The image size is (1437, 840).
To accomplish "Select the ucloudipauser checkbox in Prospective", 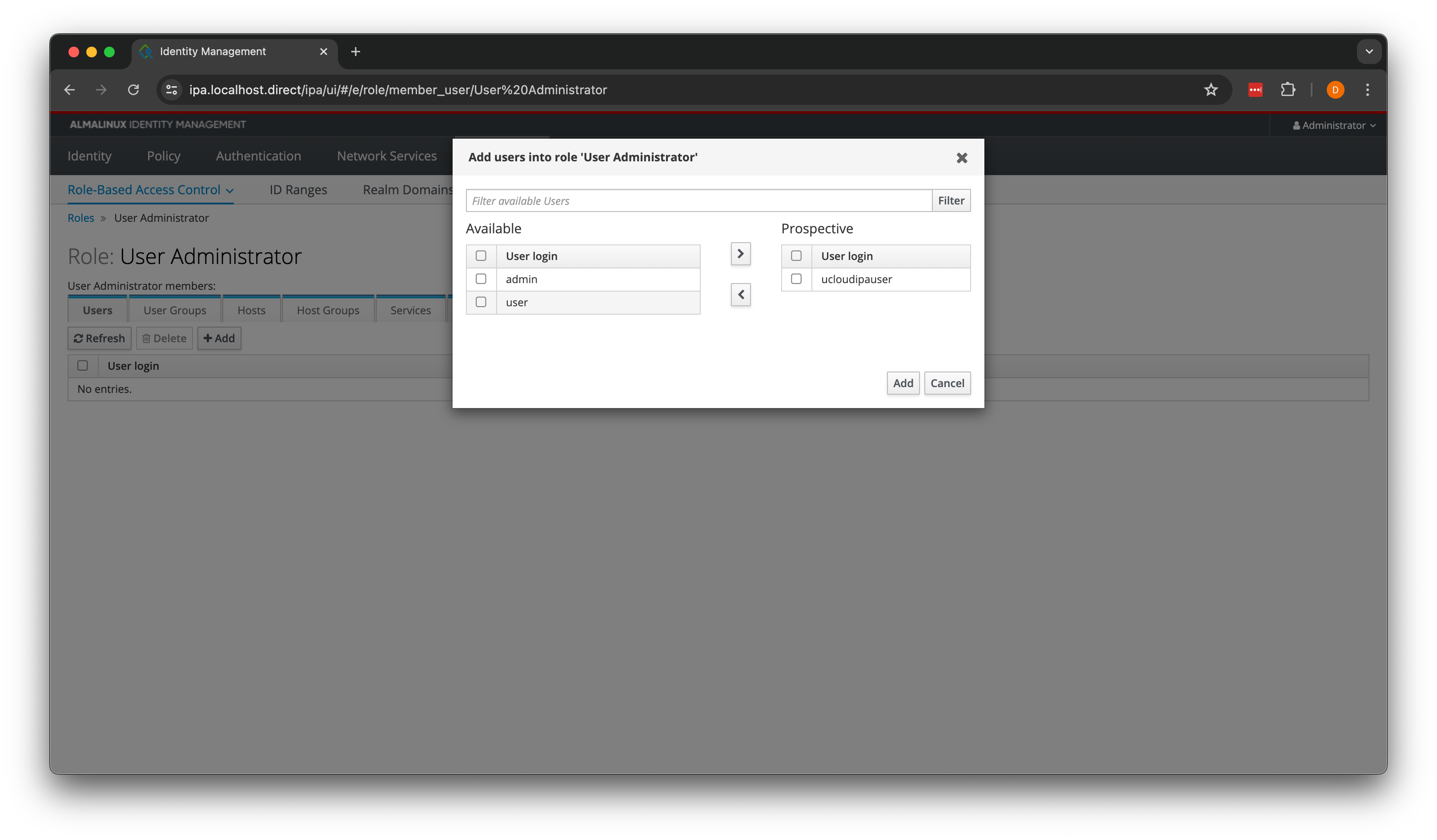I will tap(796, 279).
